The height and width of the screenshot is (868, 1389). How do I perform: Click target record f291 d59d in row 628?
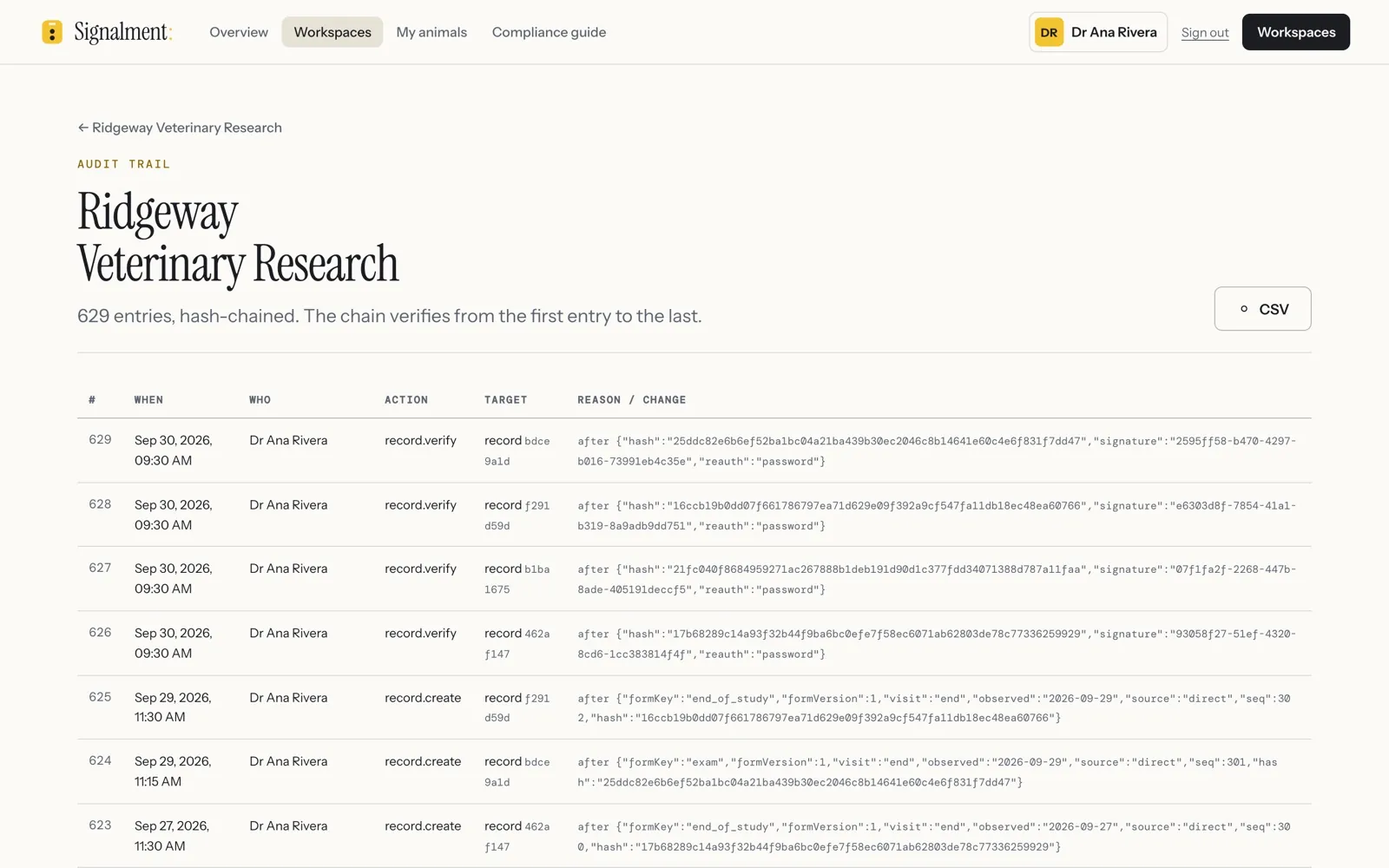click(x=517, y=515)
